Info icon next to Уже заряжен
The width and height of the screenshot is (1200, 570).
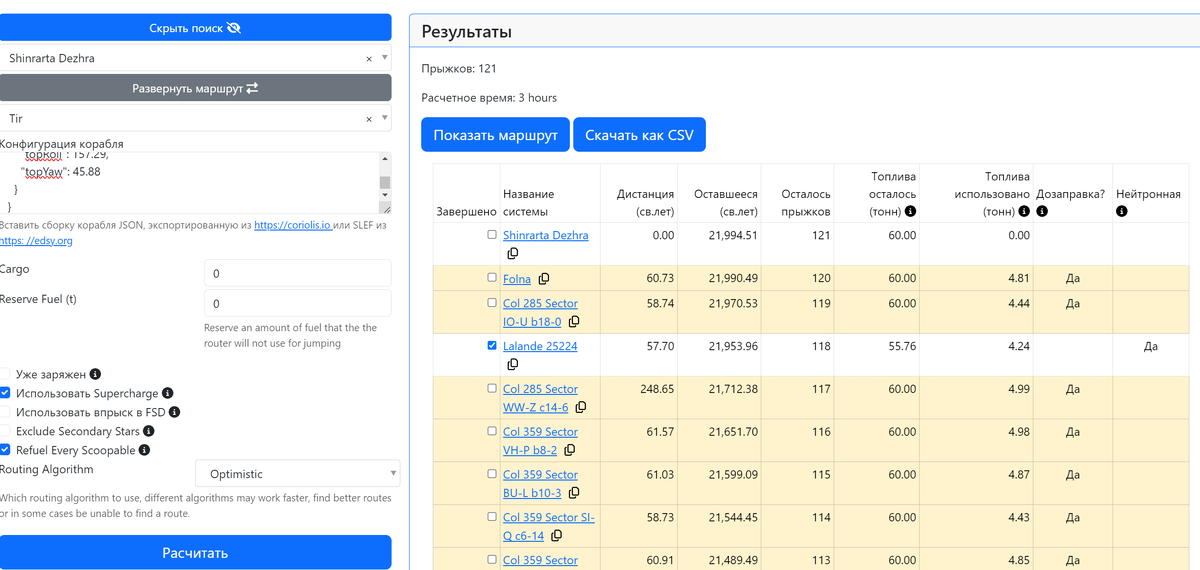95,374
